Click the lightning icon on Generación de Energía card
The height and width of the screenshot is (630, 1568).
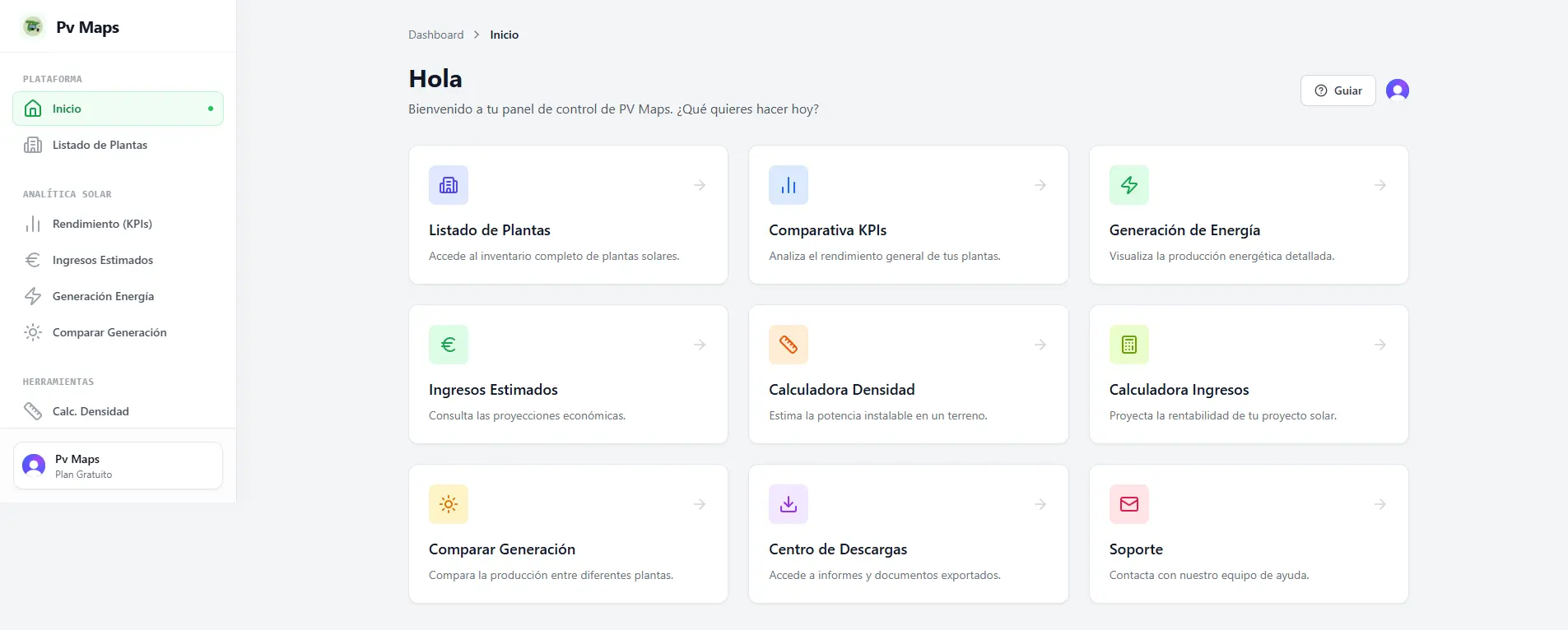pos(1129,185)
